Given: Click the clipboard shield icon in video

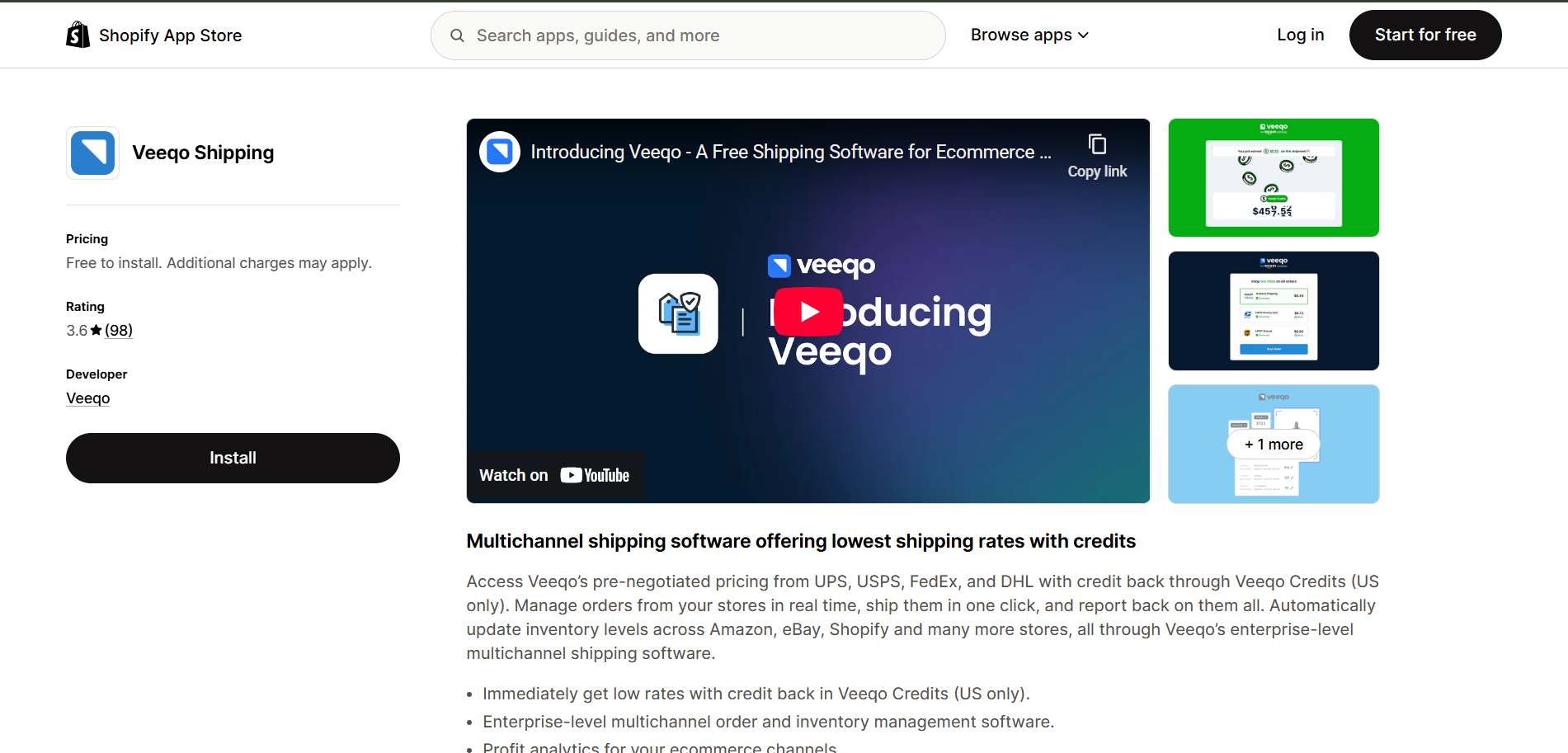Looking at the screenshot, I should [x=678, y=313].
